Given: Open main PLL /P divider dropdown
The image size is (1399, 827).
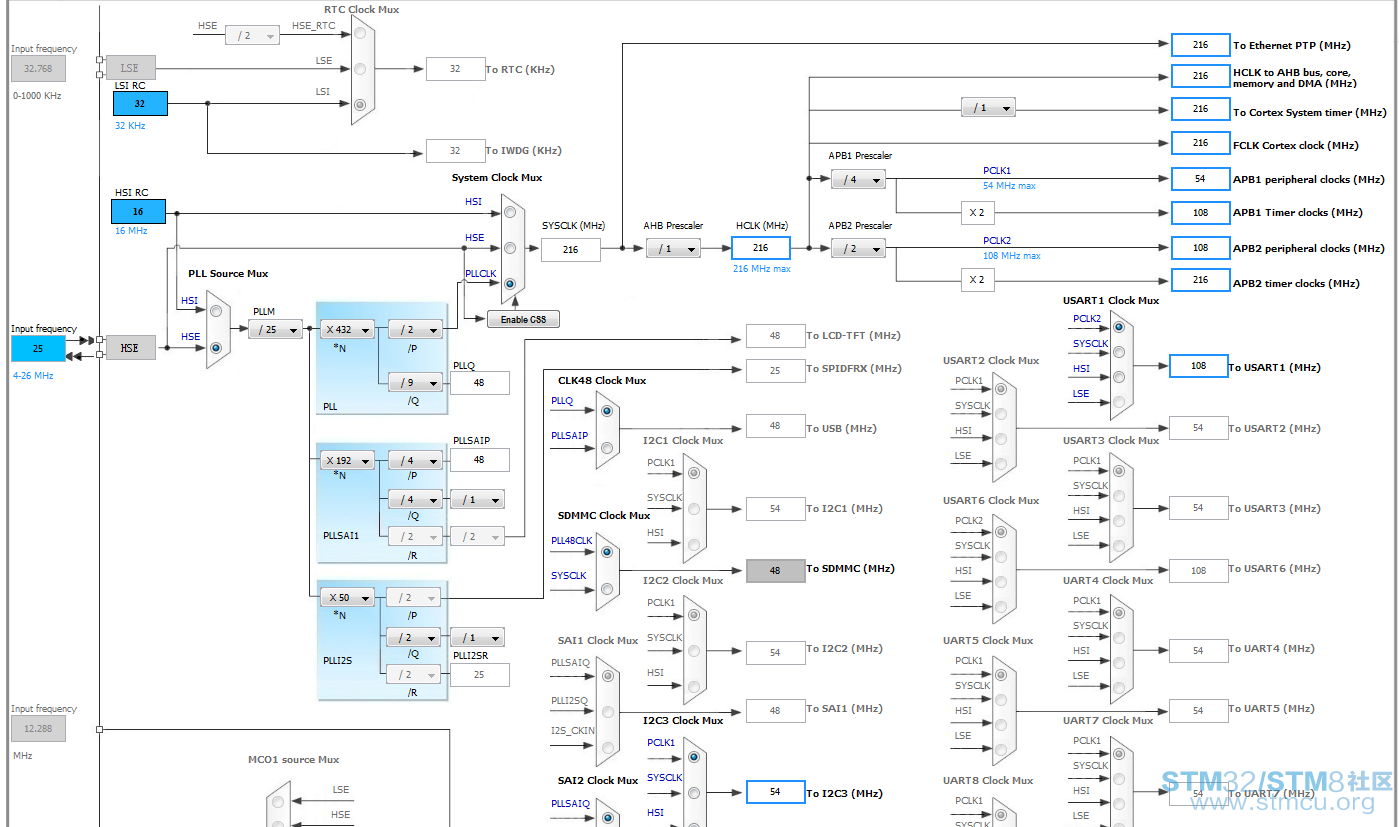Looking at the screenshot, I should pyautogui.click(x=414, y=329).
